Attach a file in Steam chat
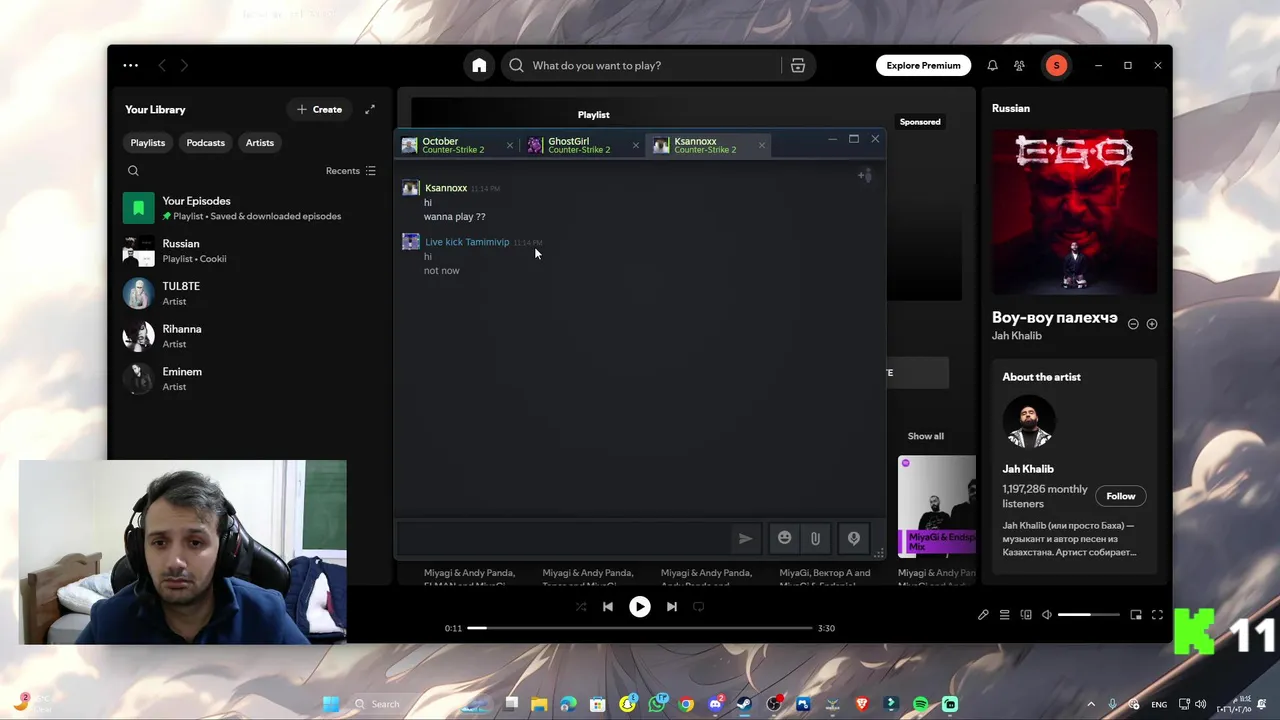This screenshot has height=720, width=1280. (815, 538)
